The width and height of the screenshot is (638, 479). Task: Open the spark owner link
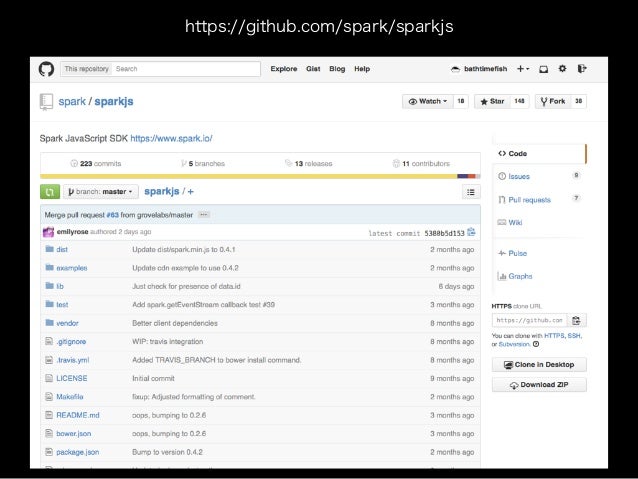point(72,101)
